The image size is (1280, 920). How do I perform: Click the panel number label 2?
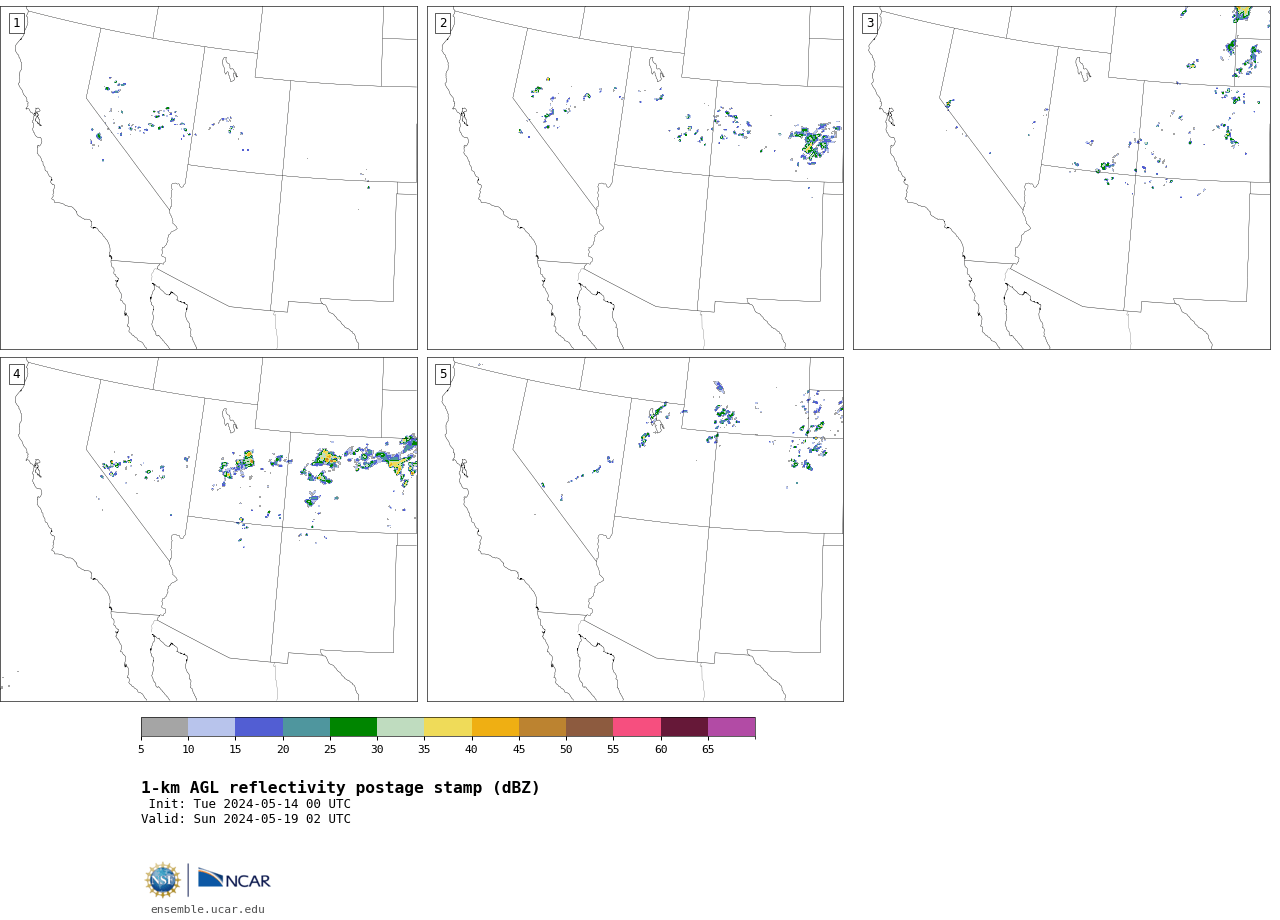click(443, 23)
